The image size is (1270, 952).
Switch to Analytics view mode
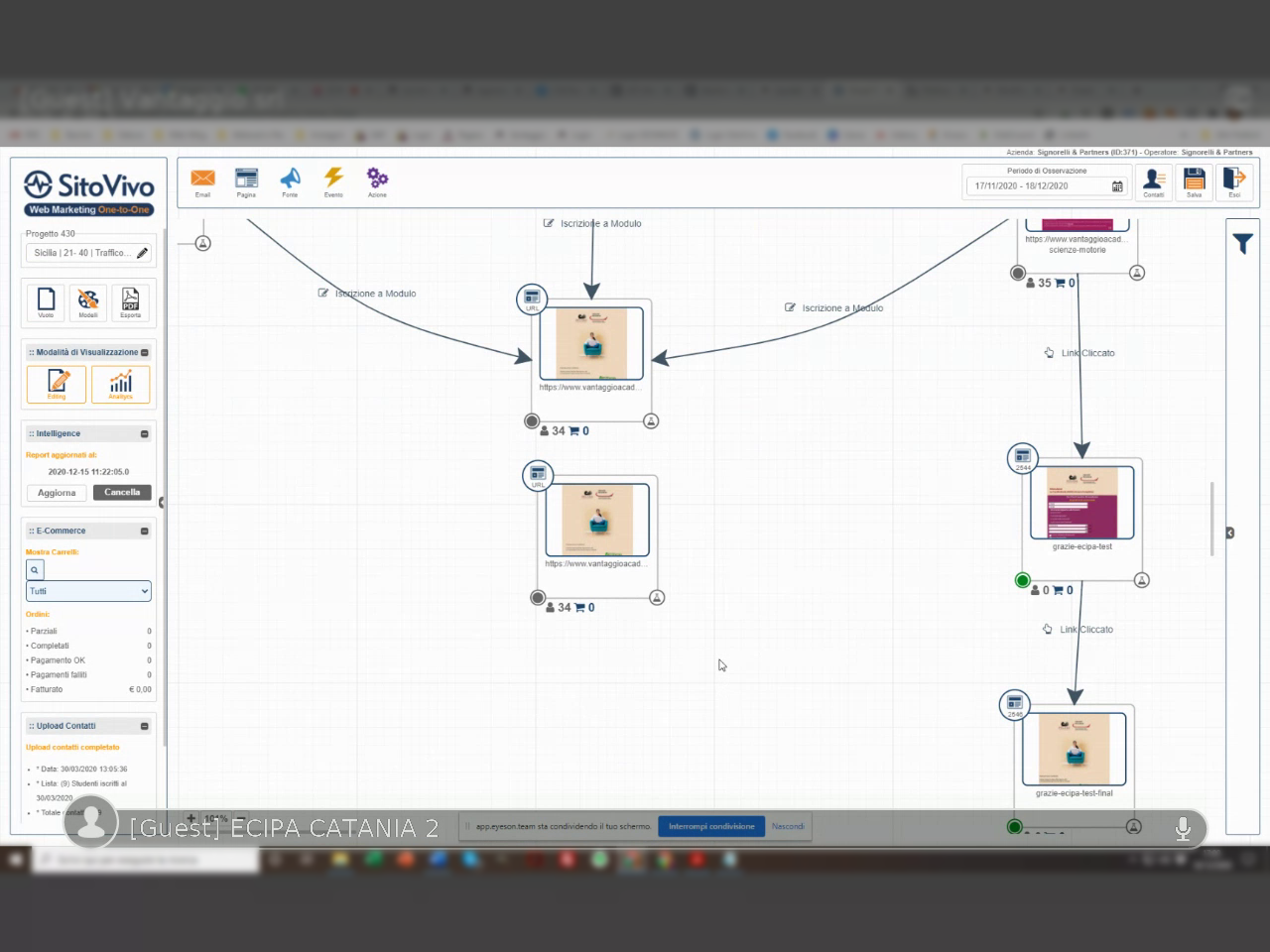[120, 385]
